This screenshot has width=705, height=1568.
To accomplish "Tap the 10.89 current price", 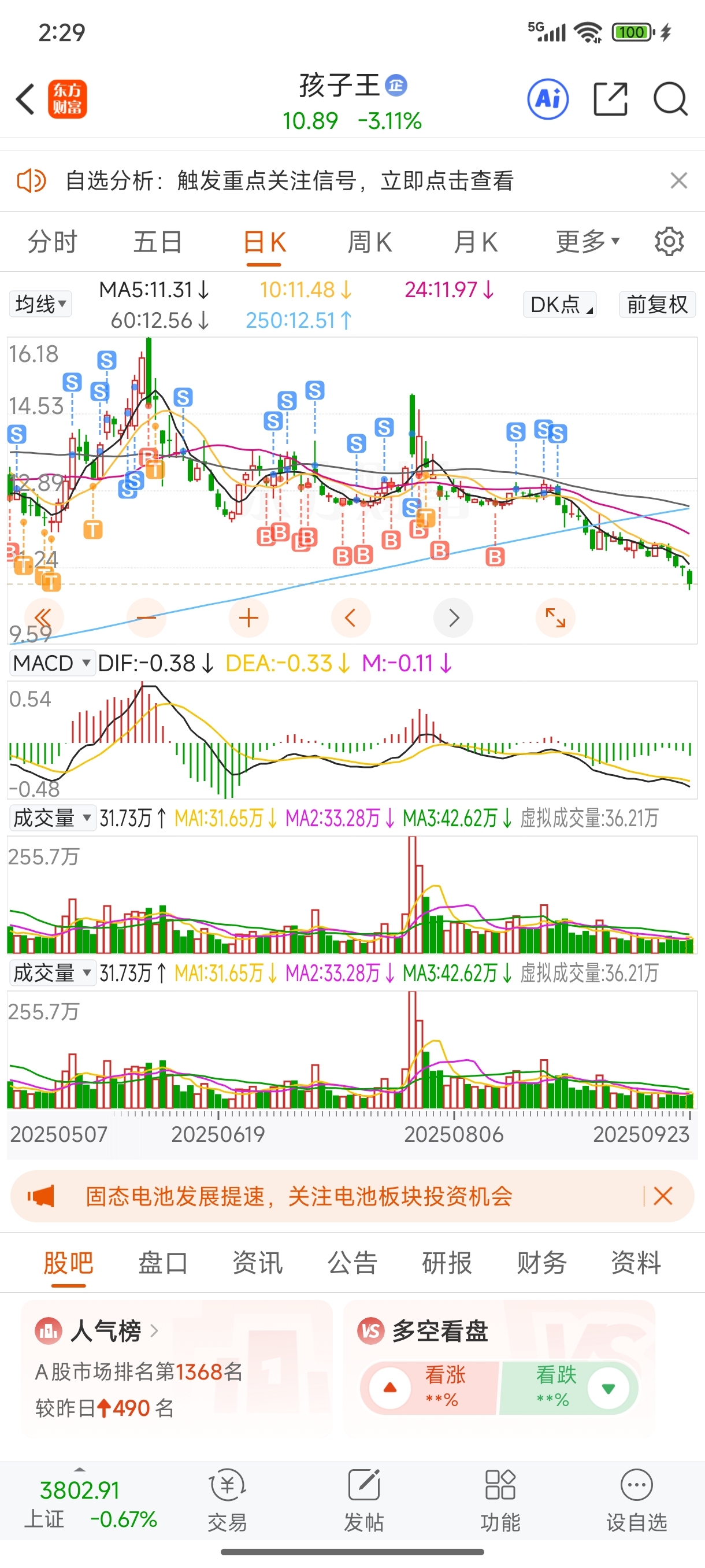I will [x=310, y=120].
